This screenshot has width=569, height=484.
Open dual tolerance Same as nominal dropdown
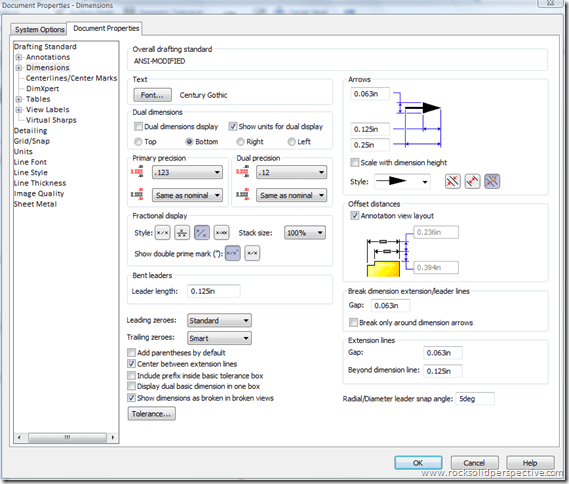(x=291, y=195)
